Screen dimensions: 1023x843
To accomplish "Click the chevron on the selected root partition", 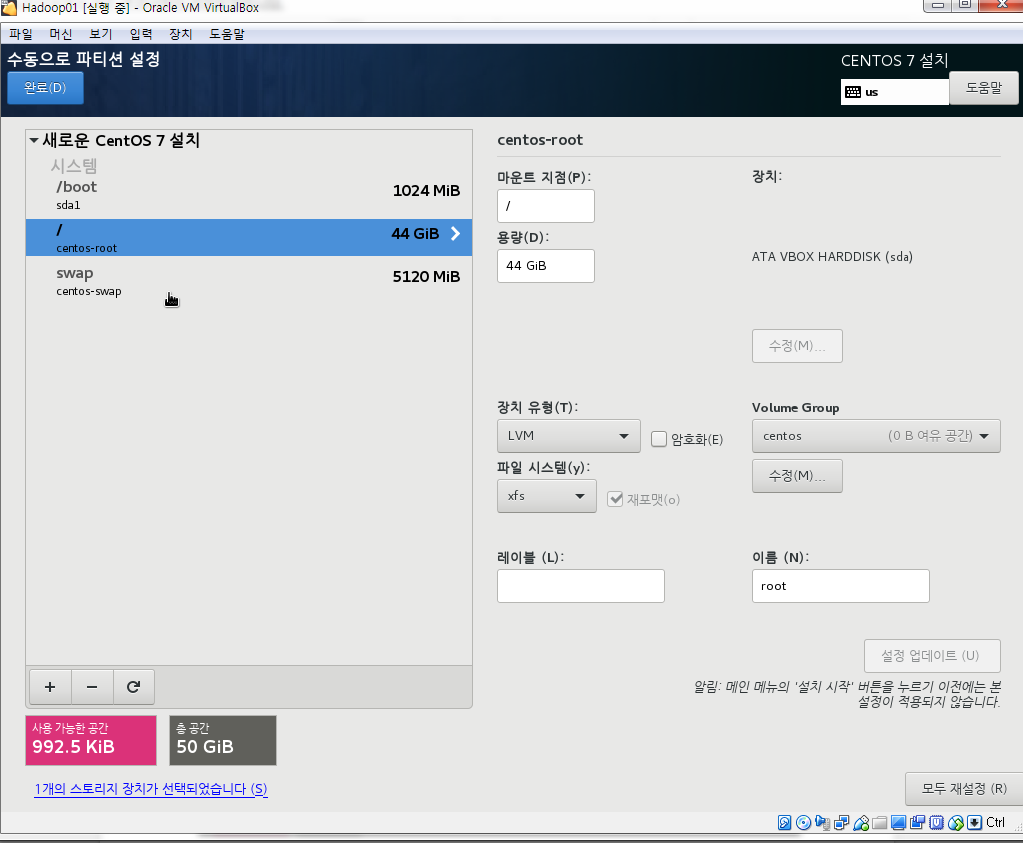I will (x=455, y=234).
